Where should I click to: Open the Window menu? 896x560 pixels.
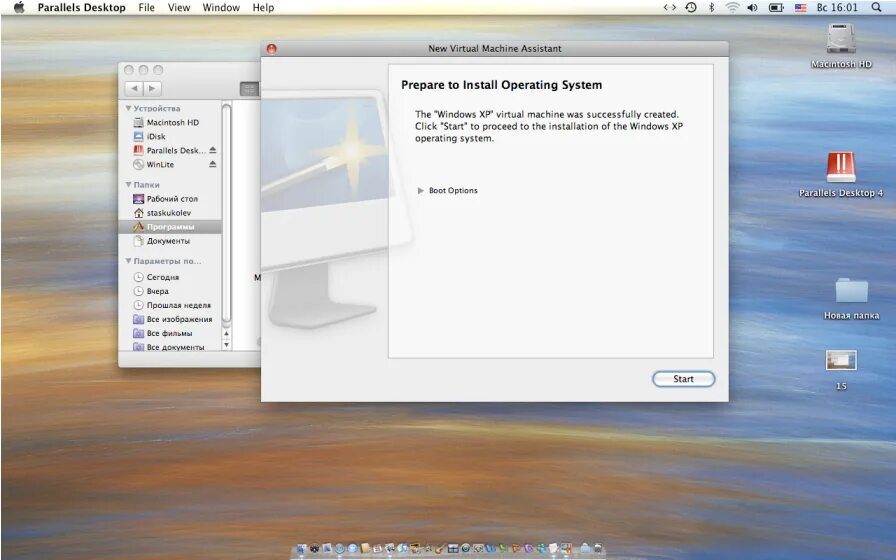click(x=221, y=7)
